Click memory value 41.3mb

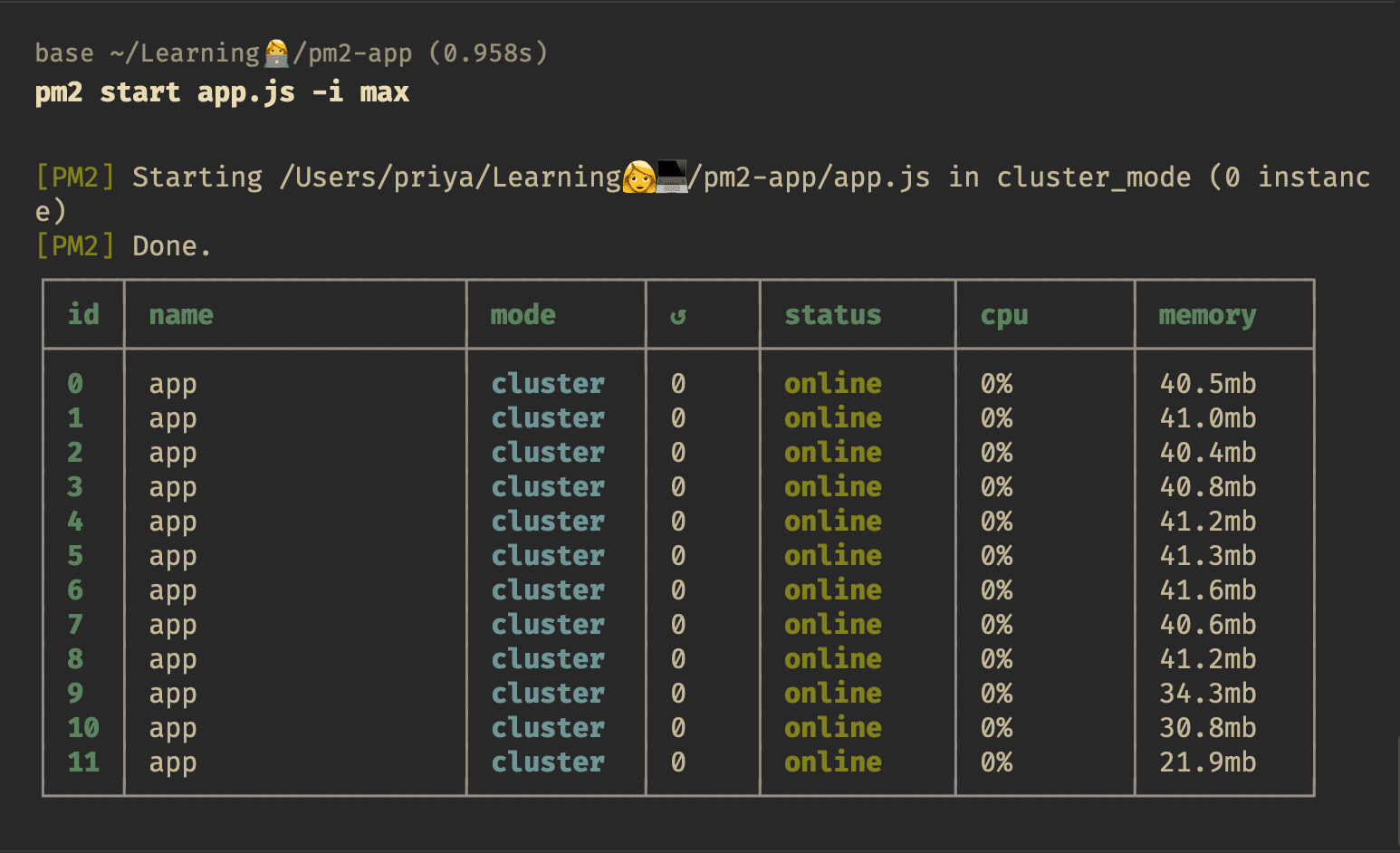pyautogui.click(x=1208, y=556)
